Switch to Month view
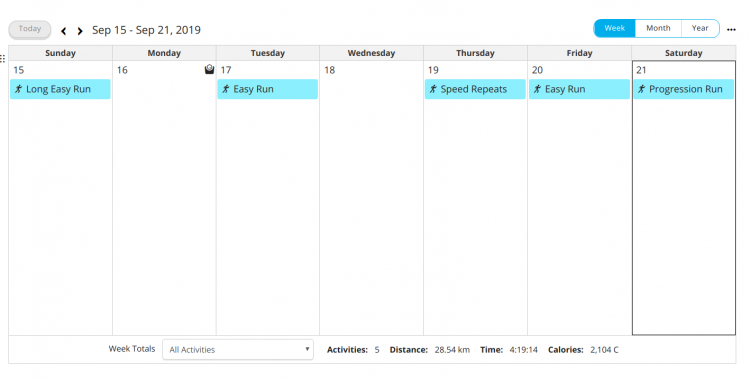The height and width of the screenshot is (379, 750). tap(658, 28)
